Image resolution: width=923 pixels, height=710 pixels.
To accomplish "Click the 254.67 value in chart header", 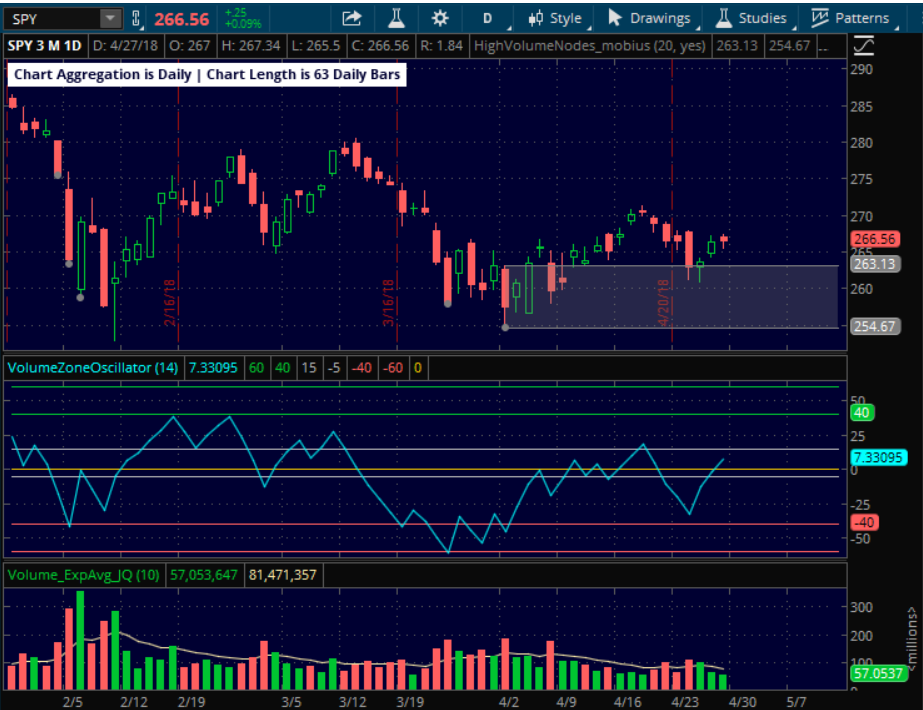I will tap(790, 46).
